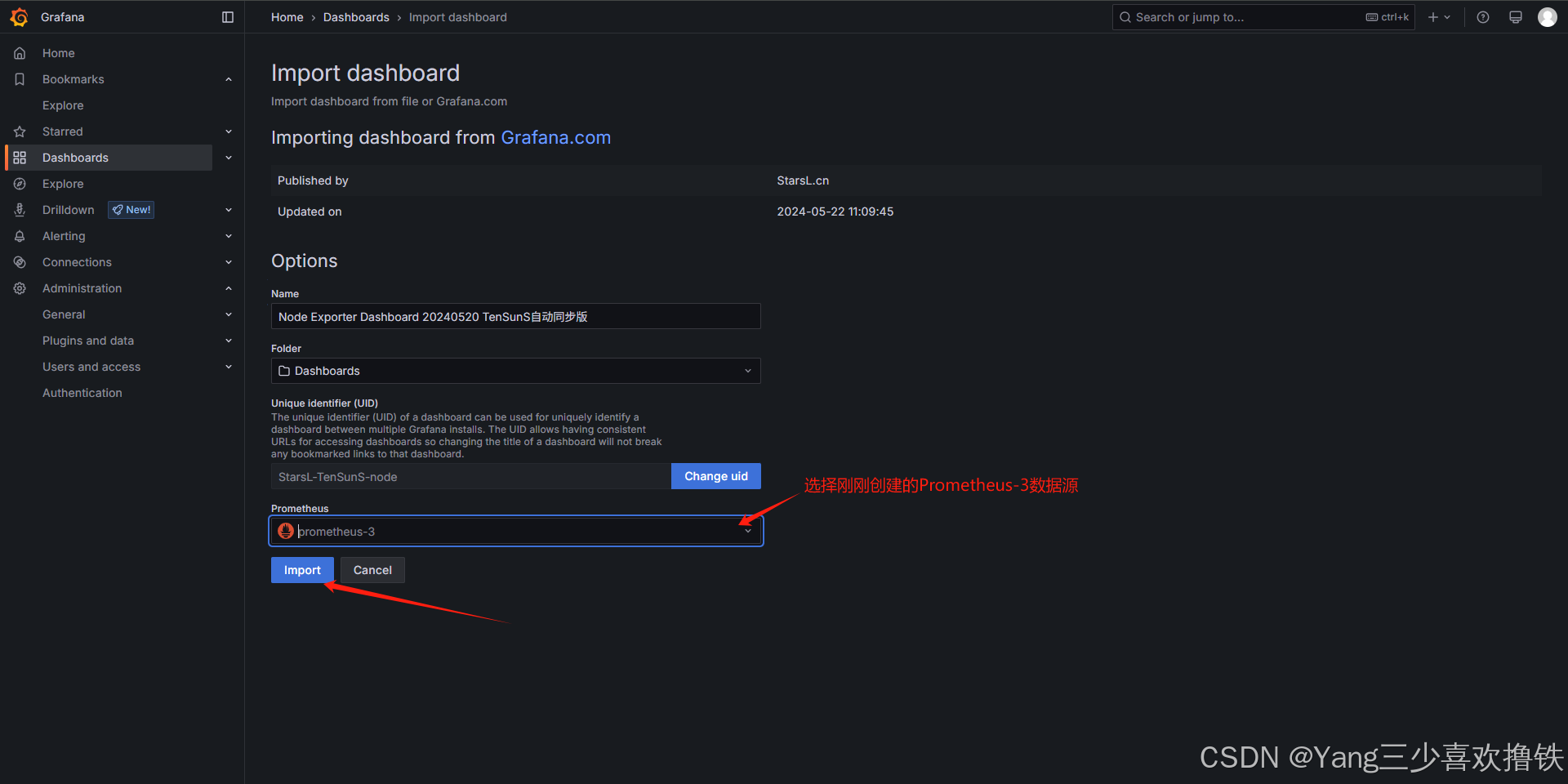
Task: Open Explore under Bookmarks
Action: [x=63, y=105]
